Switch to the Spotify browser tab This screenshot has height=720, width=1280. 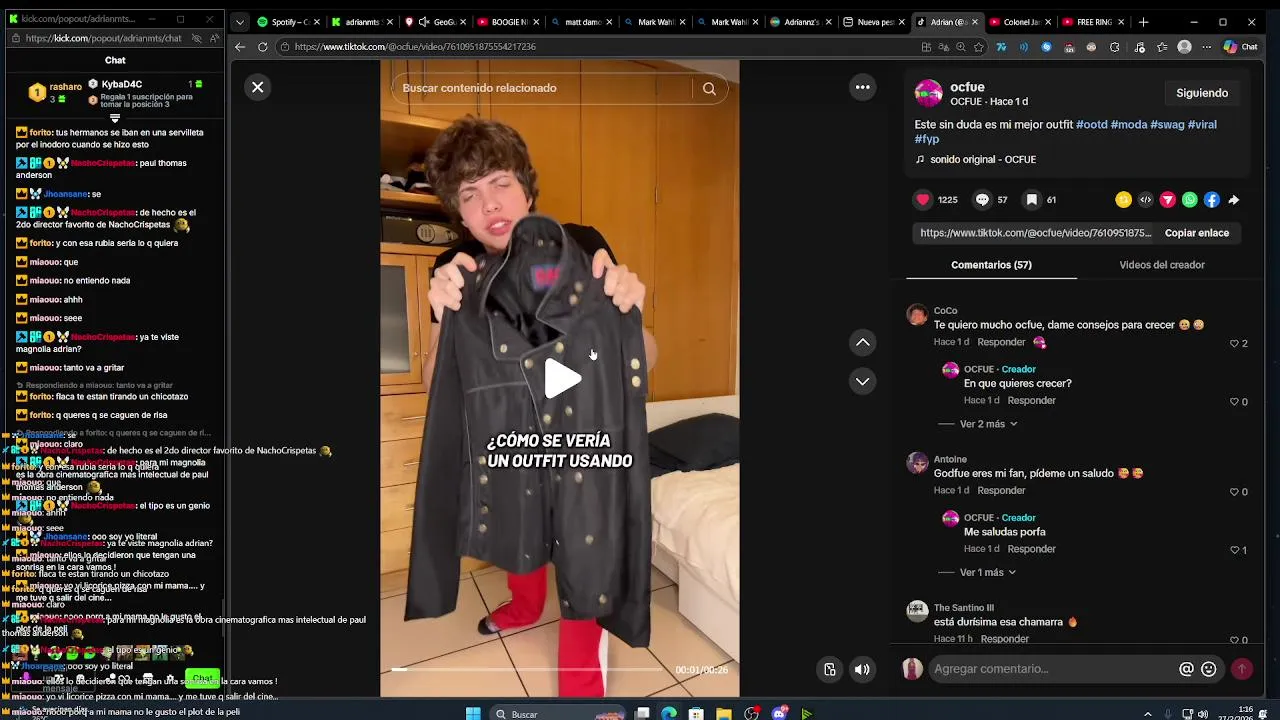[x=289, y=22]
